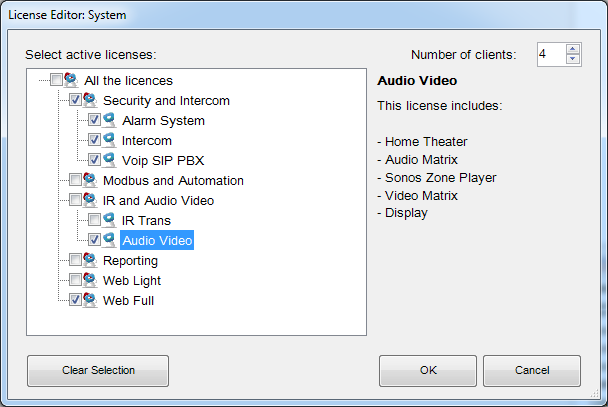The height and width of the screenshot is (407, 608).
Task: Click the Reporting license icon
Action: [x=90, y=260]
